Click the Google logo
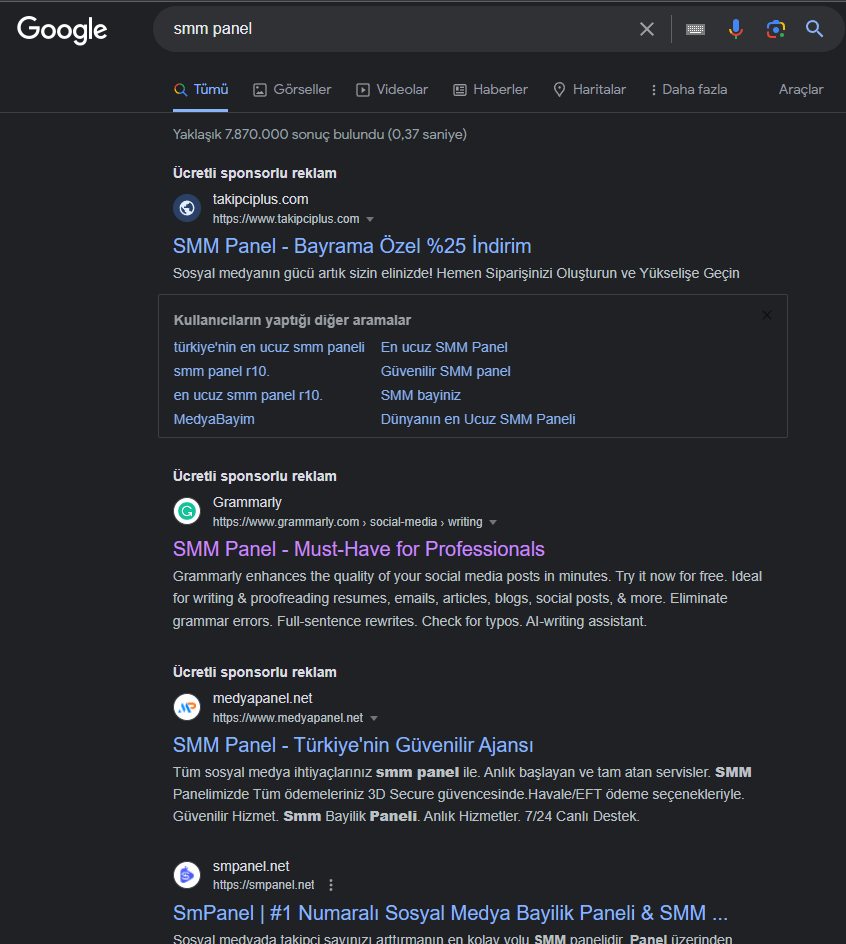The image size is (846, 944). click(62, 30)
